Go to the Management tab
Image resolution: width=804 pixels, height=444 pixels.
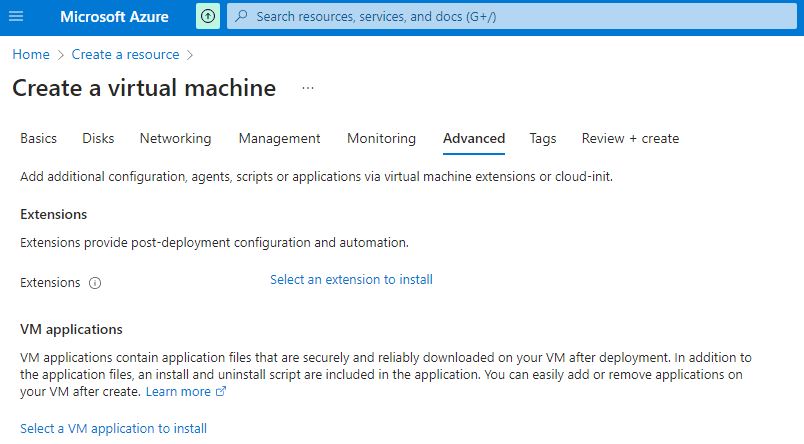(279, 139)
